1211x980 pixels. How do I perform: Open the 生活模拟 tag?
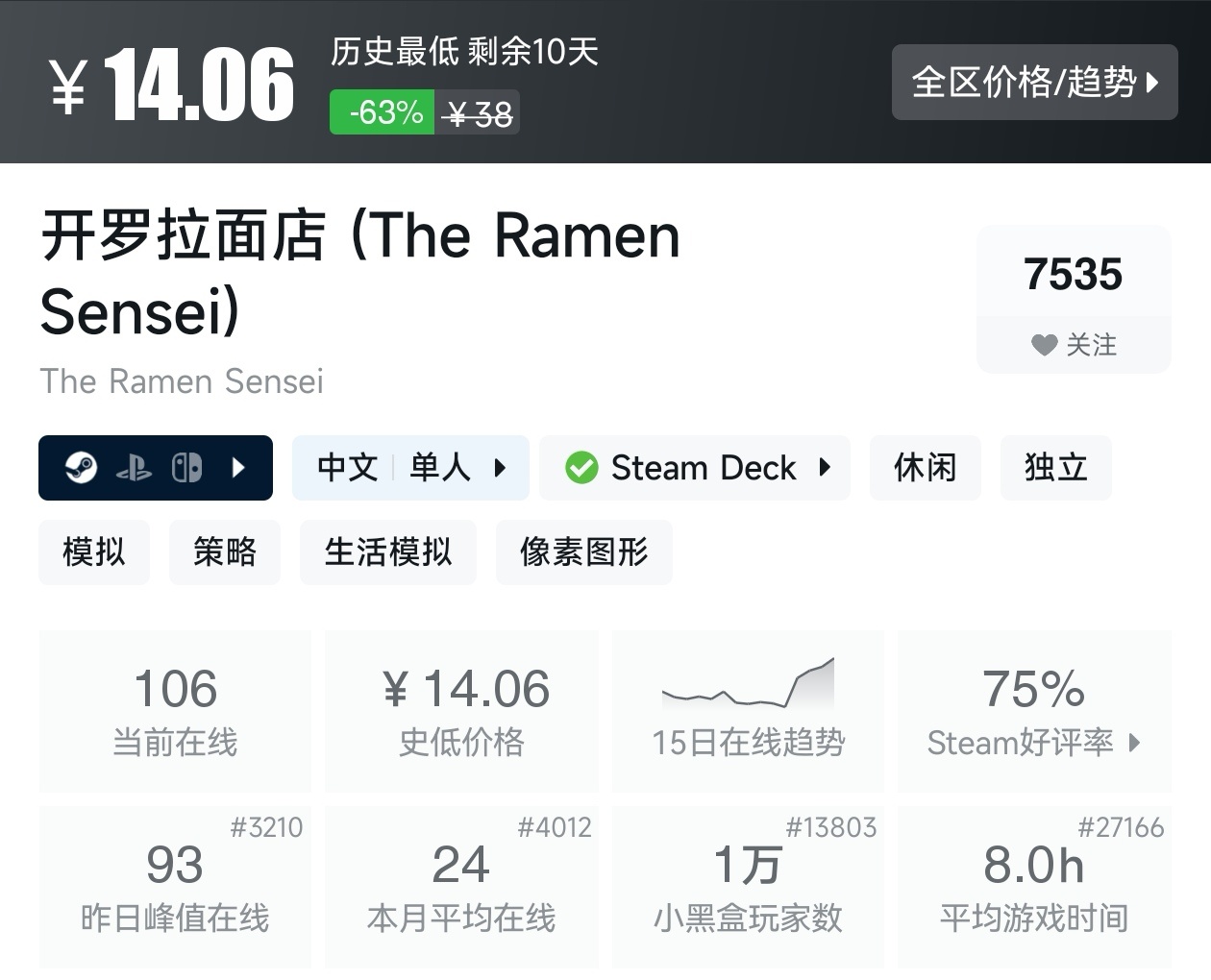[387, 552]
